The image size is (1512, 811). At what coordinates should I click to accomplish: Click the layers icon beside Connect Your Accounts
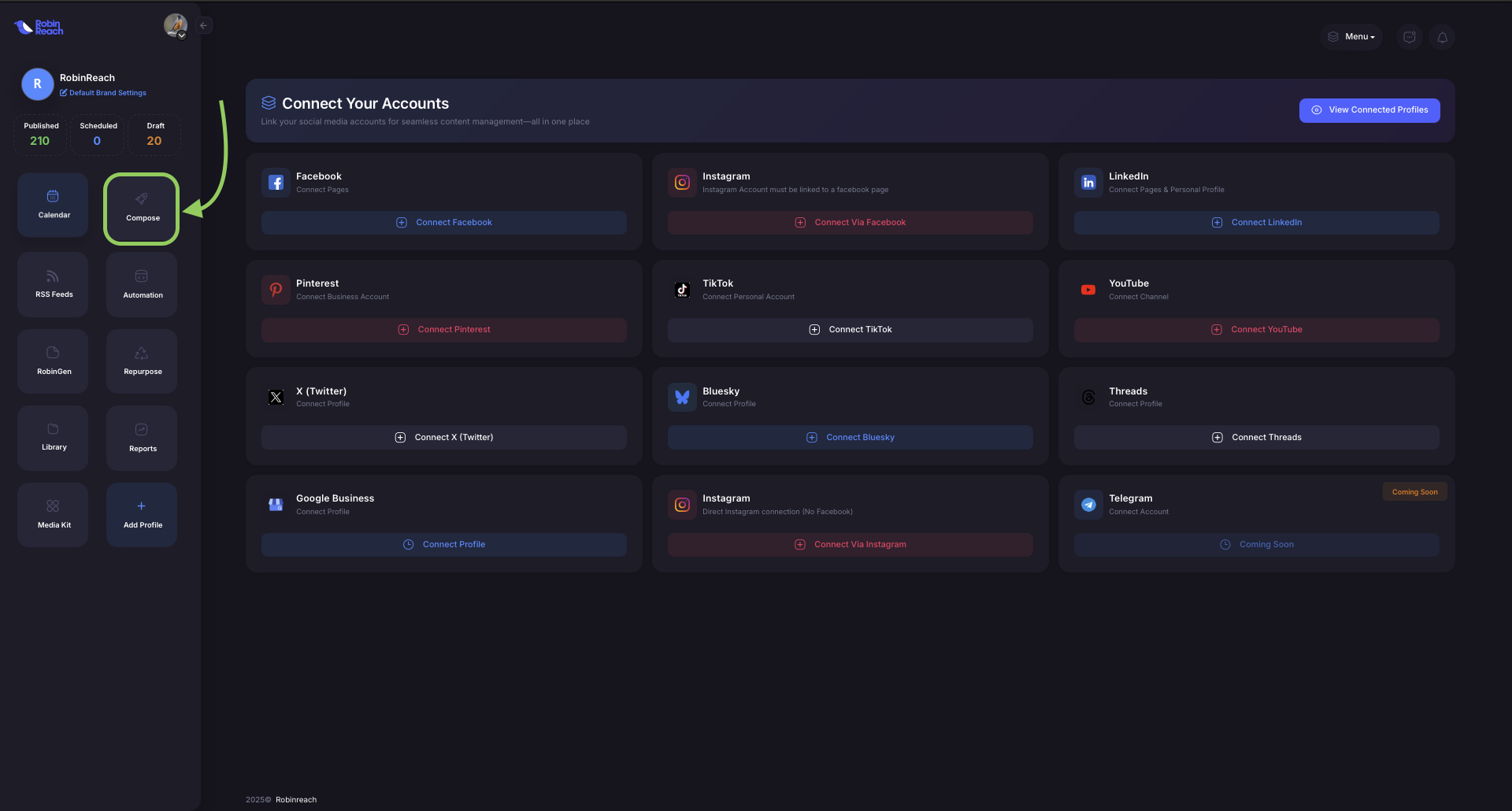[269, 103]
